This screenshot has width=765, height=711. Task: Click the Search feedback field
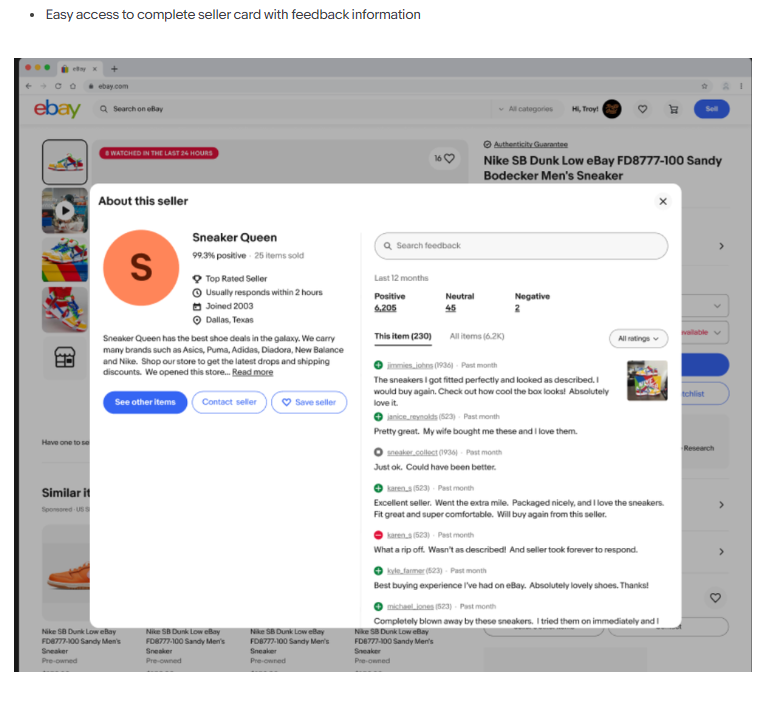(520, 246)
